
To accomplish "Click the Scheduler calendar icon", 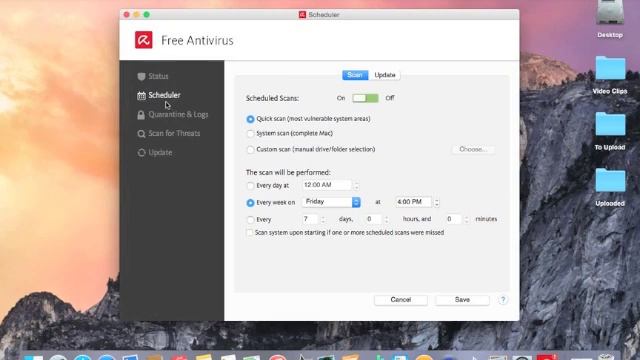I will (141, 96).
